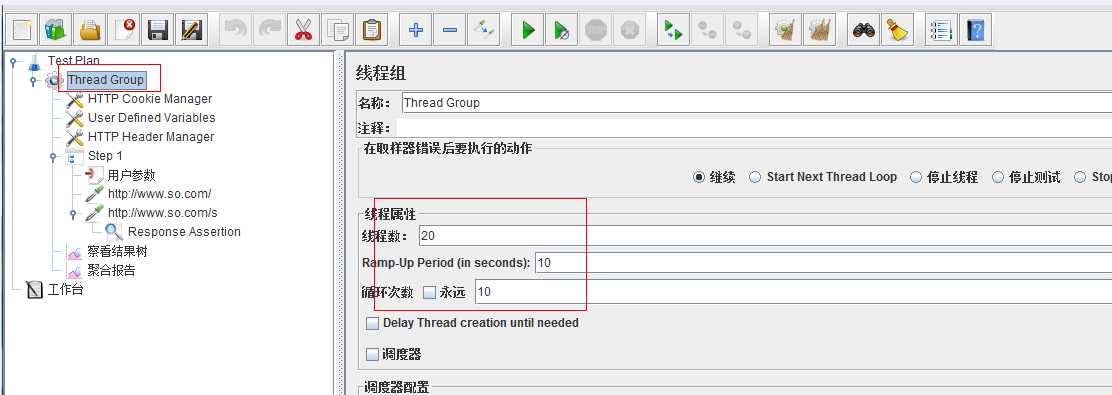1112x395 pixels.
Task: Open the Templates toolbar icon
Action: pyautogui.click(x=56, y=30)
